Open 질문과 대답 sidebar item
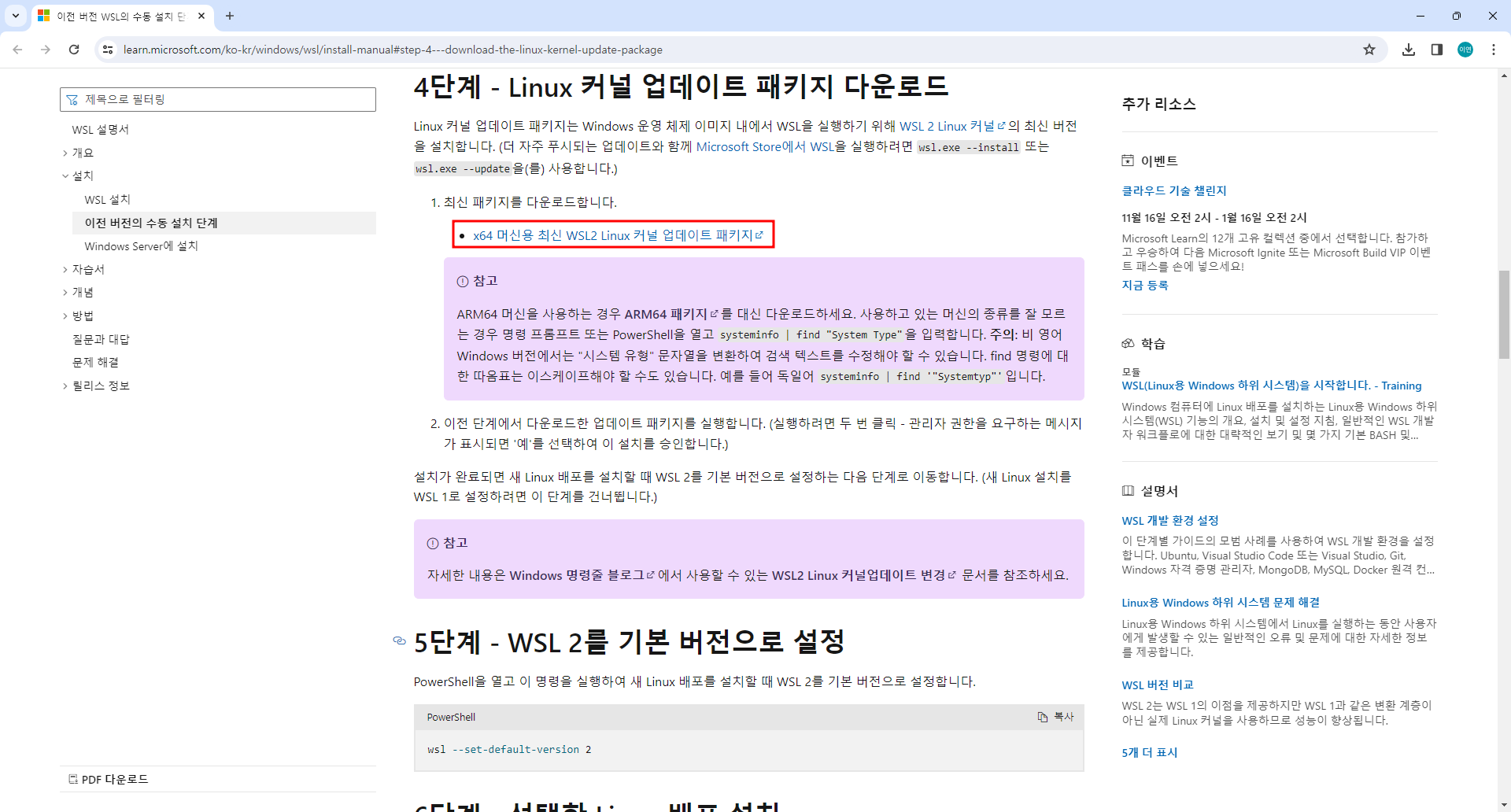1511x812 pixels. point(102,339)
